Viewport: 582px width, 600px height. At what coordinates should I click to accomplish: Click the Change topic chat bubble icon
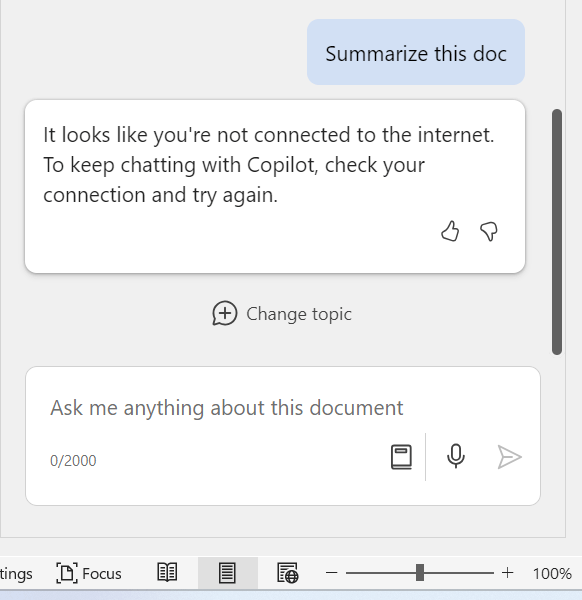click(x=225, y=313)
